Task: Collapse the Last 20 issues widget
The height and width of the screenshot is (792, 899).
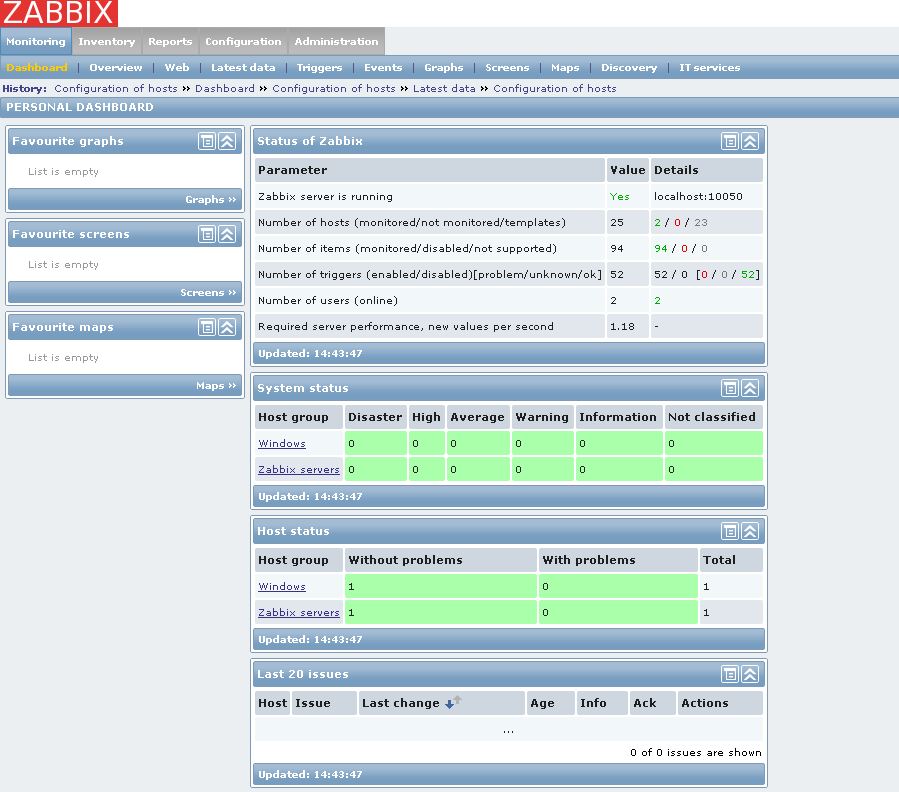Action: (x=750, y=674)
